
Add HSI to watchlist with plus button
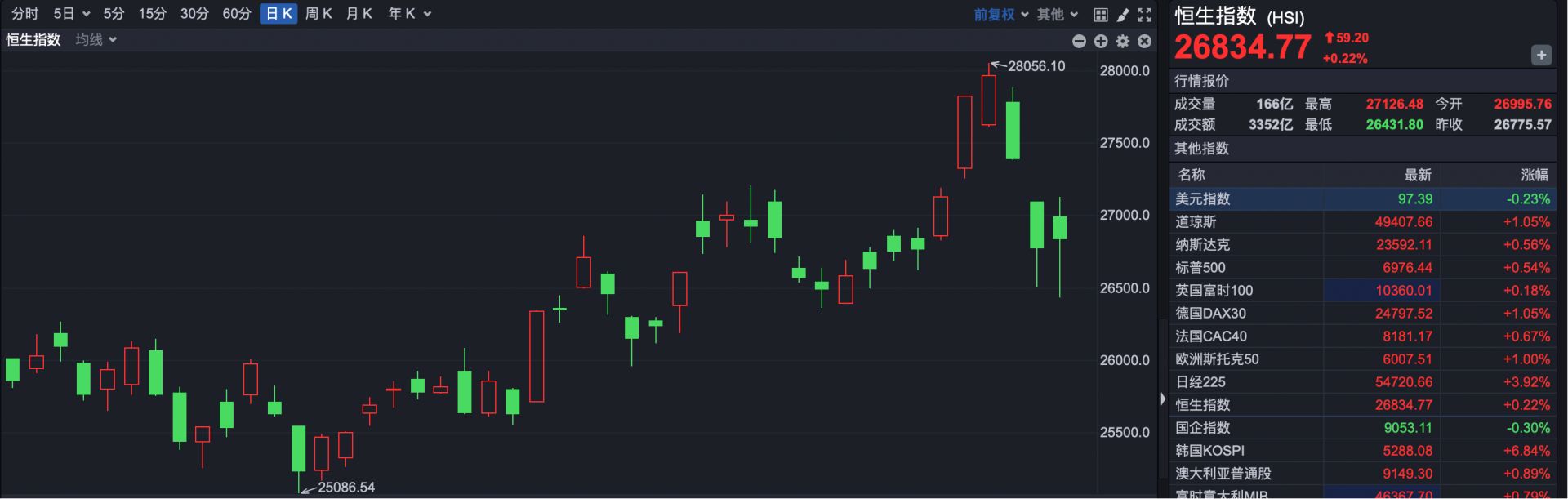tap(1541, 55)
